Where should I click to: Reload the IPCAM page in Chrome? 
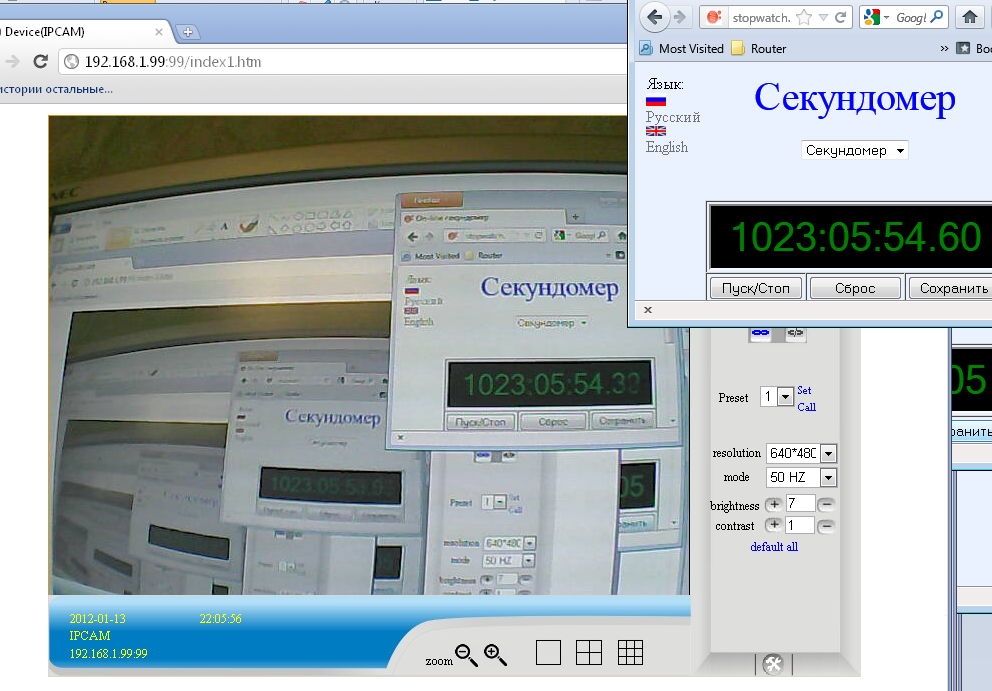[x=41, y=62]
